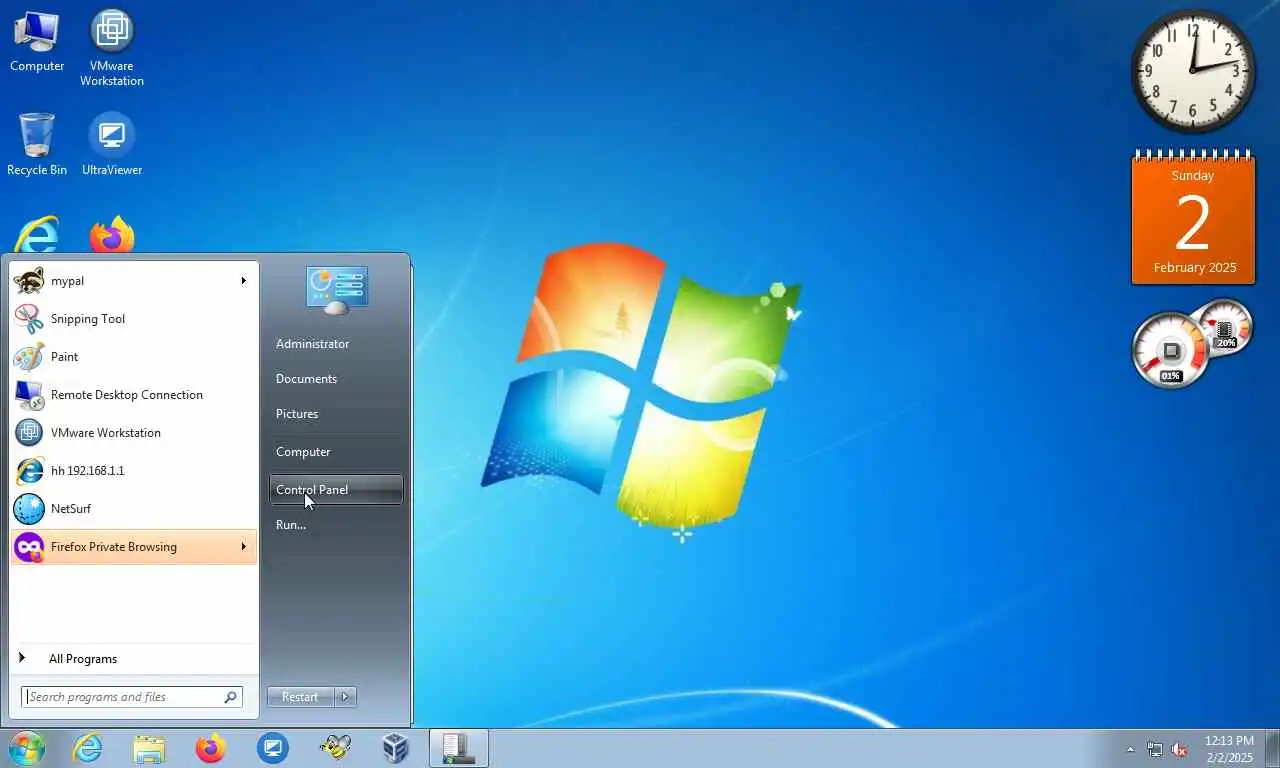Click the network tray icon
Screen dimensions: 1280x768
coord(1155,749)
